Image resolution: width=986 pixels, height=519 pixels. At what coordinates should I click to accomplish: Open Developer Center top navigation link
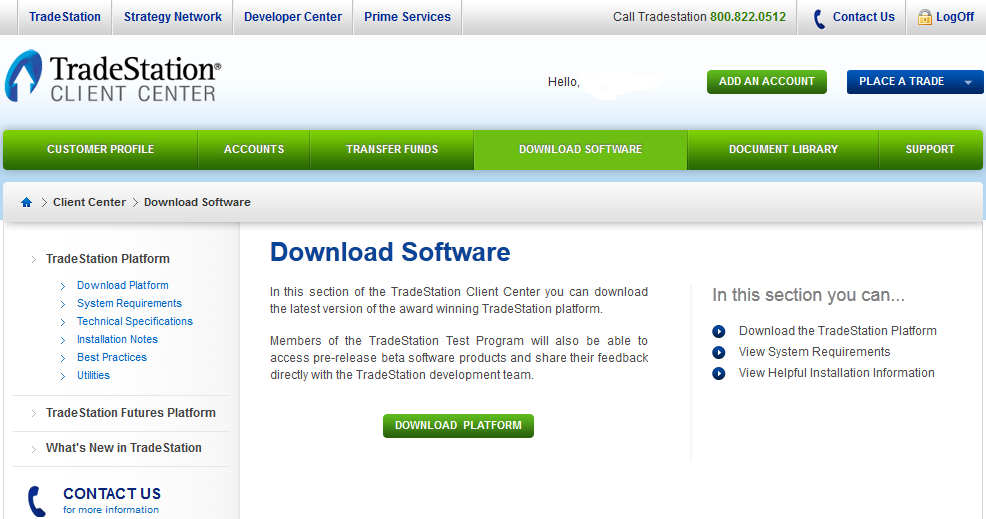tap(293, 17)
